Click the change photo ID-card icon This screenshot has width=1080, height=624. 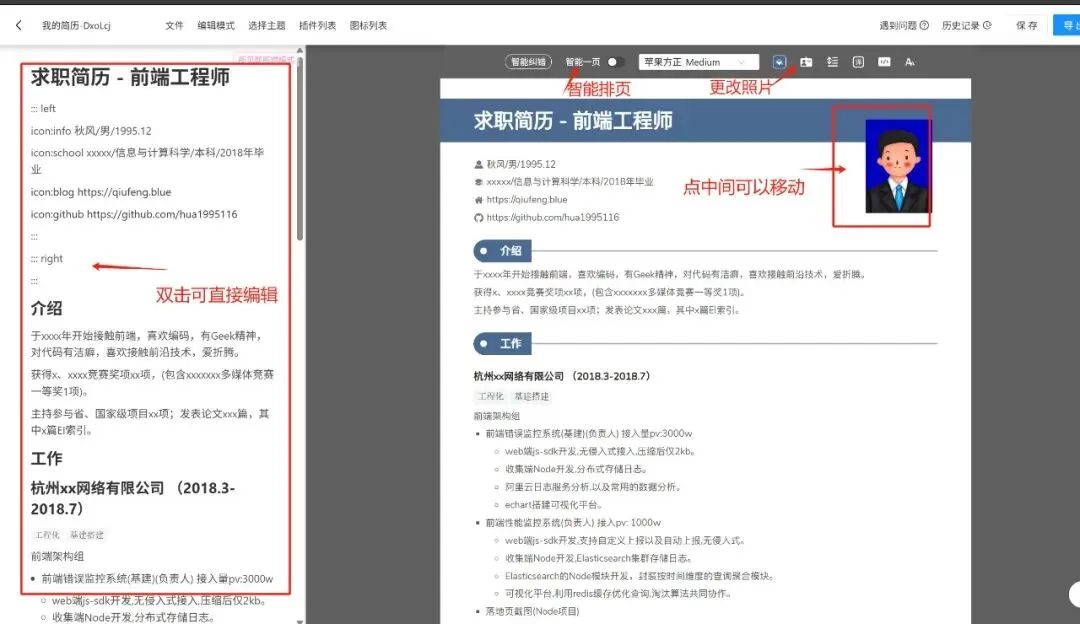(x=806, y=62)
